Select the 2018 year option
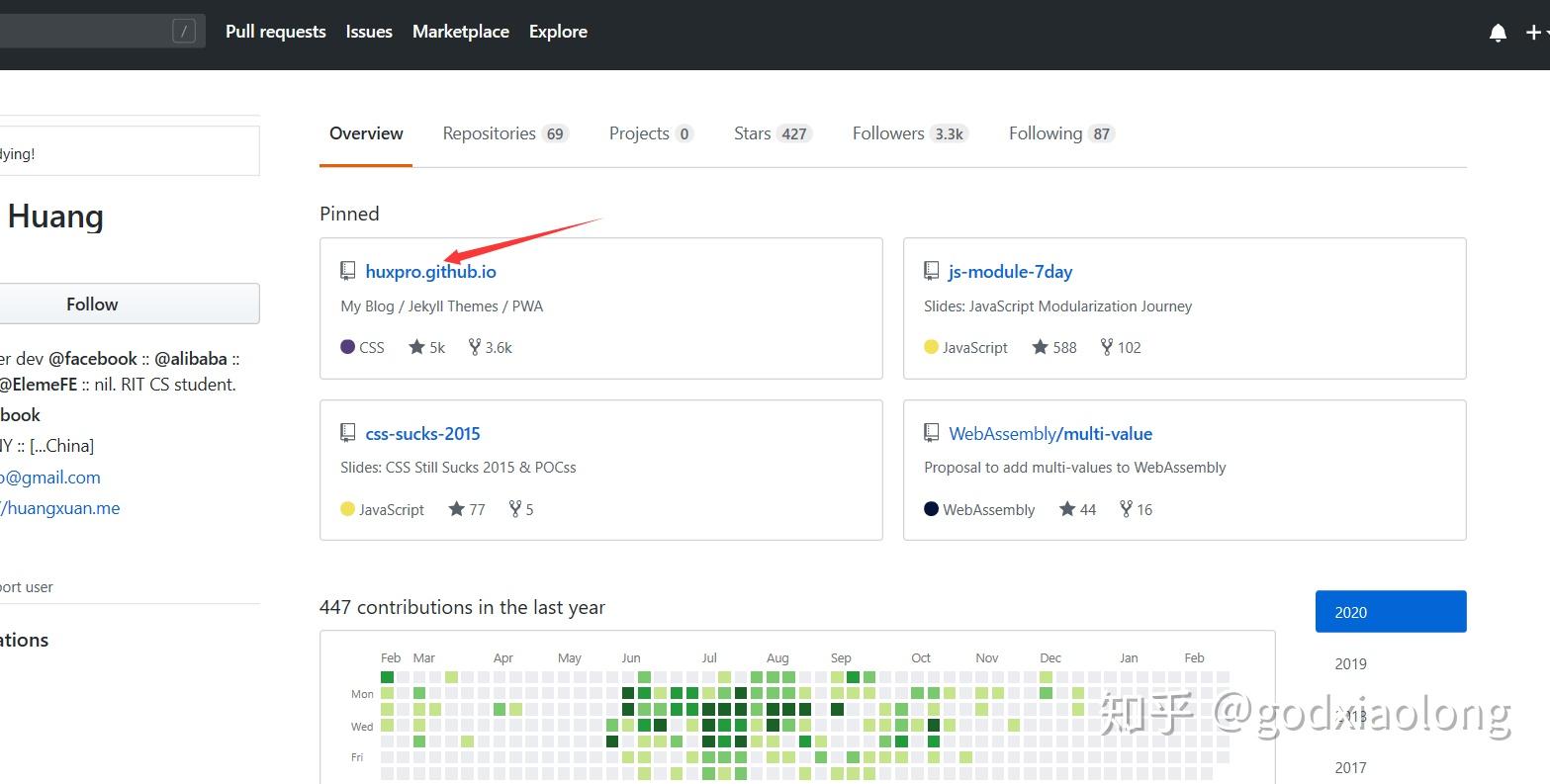1550x784 pixels. pyautogui.click(x=1349, y=715)
